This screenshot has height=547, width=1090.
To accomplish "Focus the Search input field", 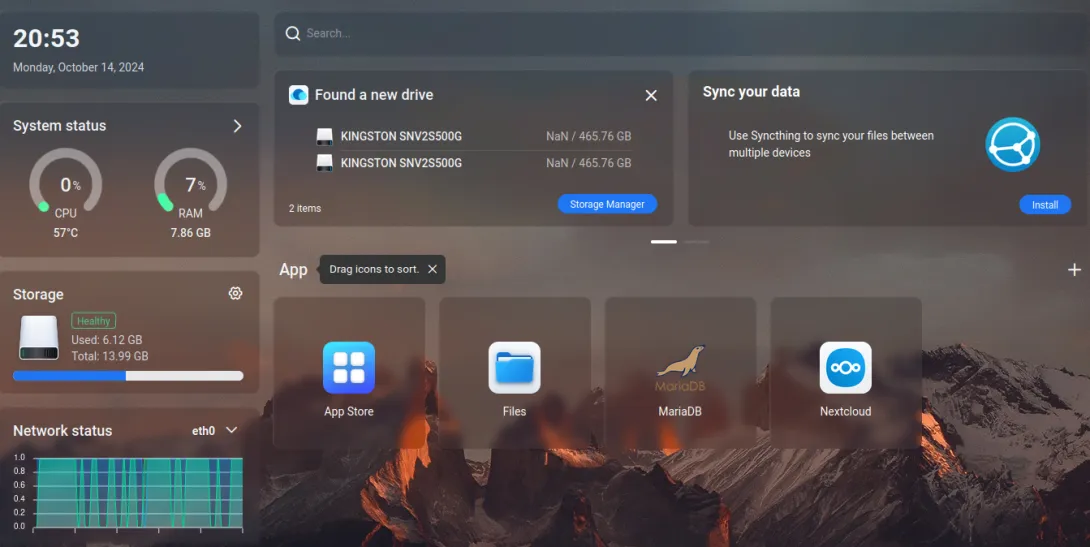I will (682, 33).
